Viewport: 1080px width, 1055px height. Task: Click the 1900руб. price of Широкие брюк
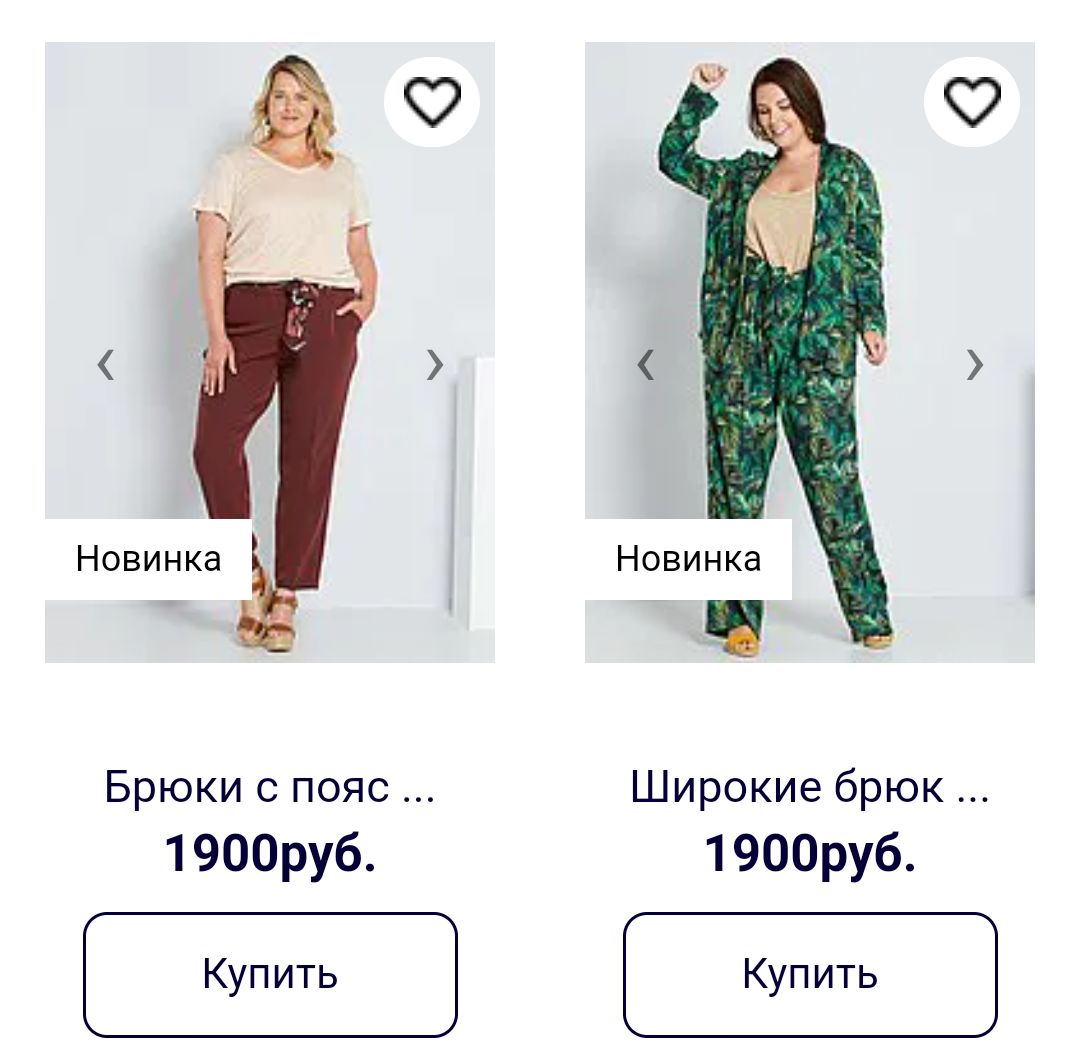tap(810, 854)
